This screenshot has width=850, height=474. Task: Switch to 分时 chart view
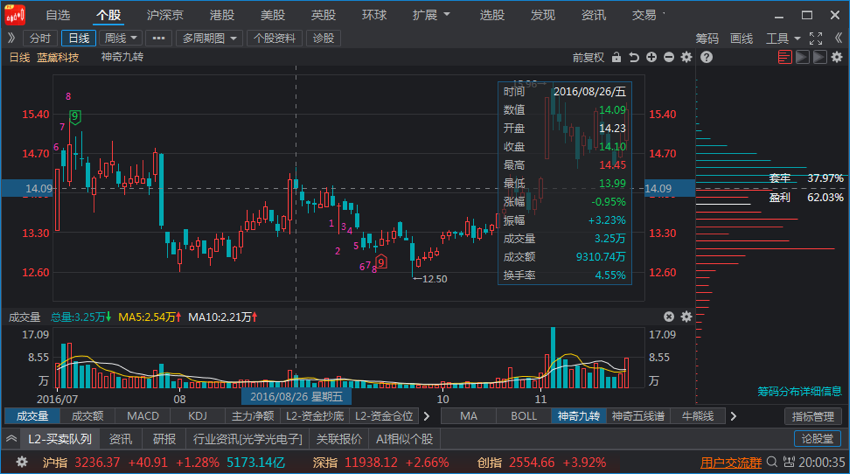click(40, 38)
